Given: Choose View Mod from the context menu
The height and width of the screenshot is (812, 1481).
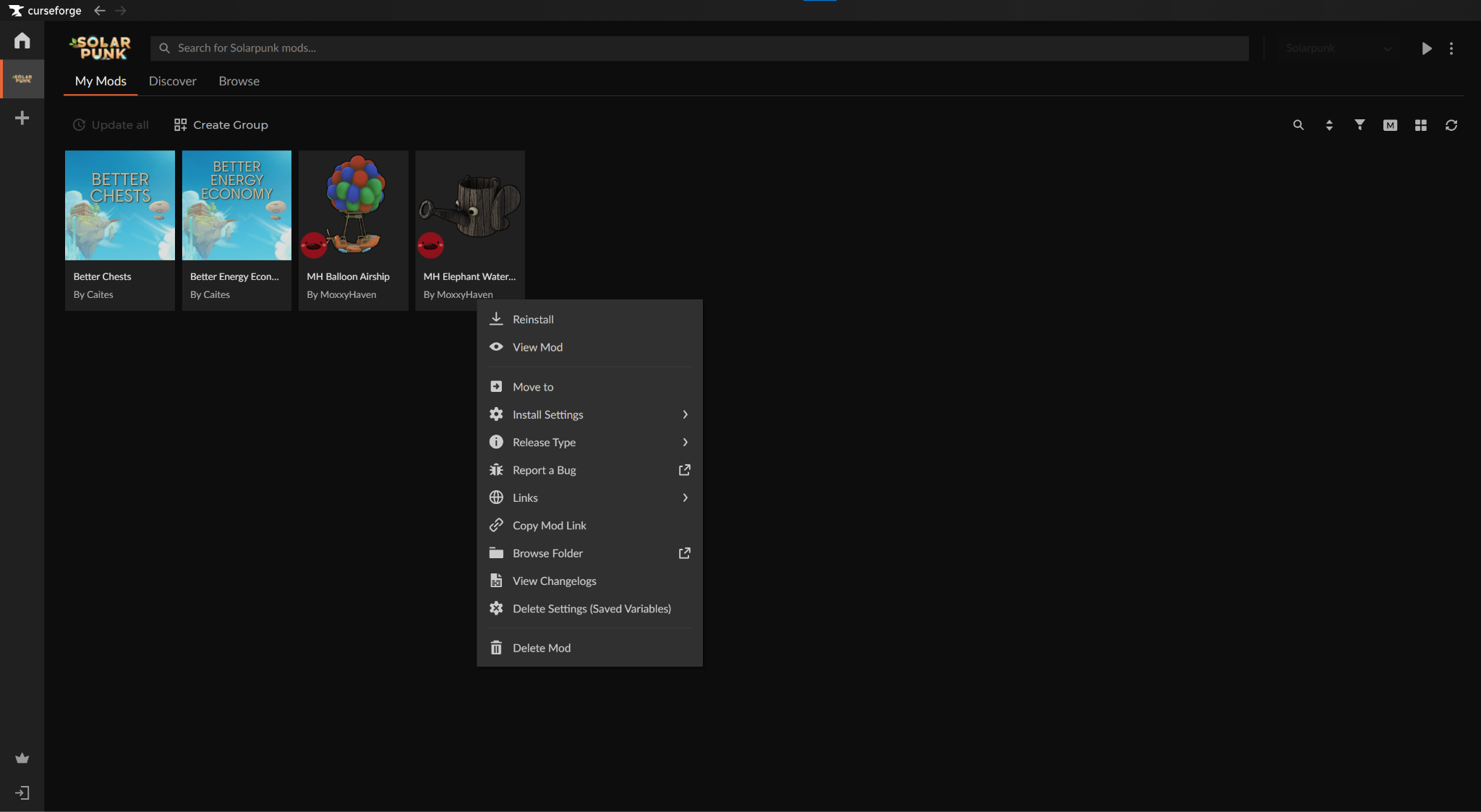Looking at the screenshot, I should pos(589,347).
